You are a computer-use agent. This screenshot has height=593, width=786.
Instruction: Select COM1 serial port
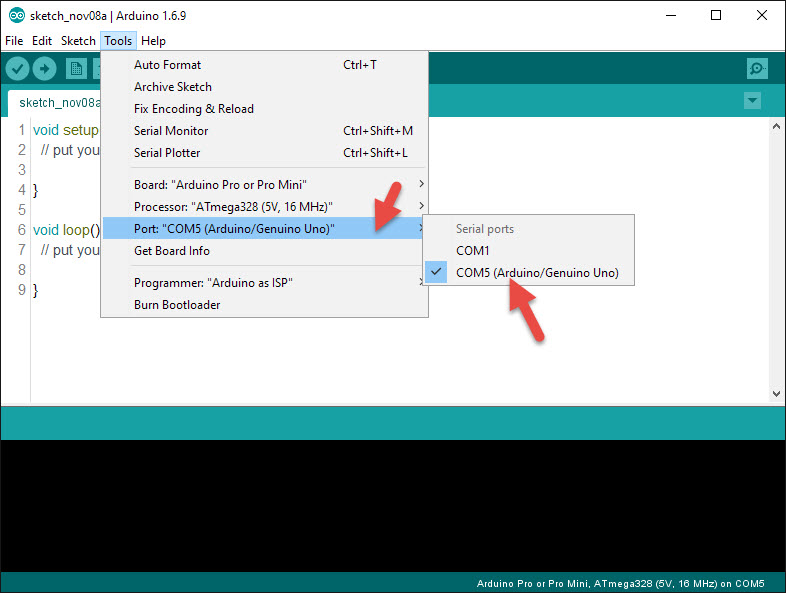click(473, 251)
